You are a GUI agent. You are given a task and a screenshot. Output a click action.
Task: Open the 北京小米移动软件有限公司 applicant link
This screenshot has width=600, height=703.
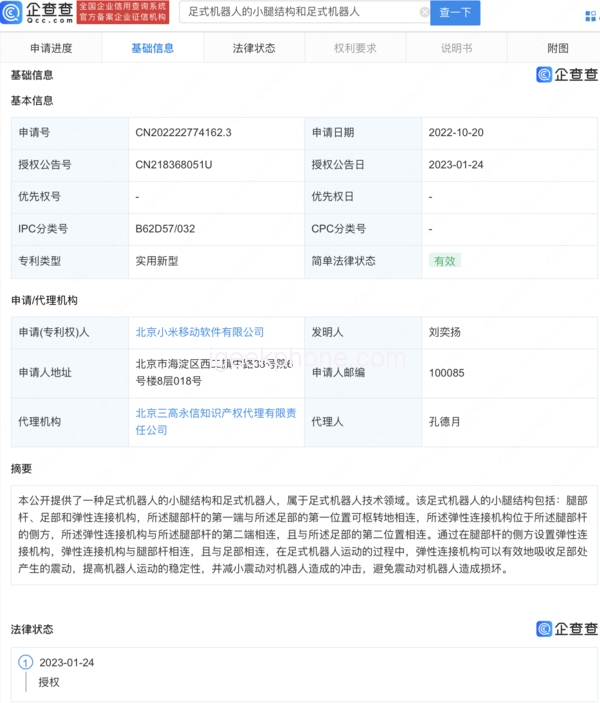pyautogui.click(x=200, y=332)
